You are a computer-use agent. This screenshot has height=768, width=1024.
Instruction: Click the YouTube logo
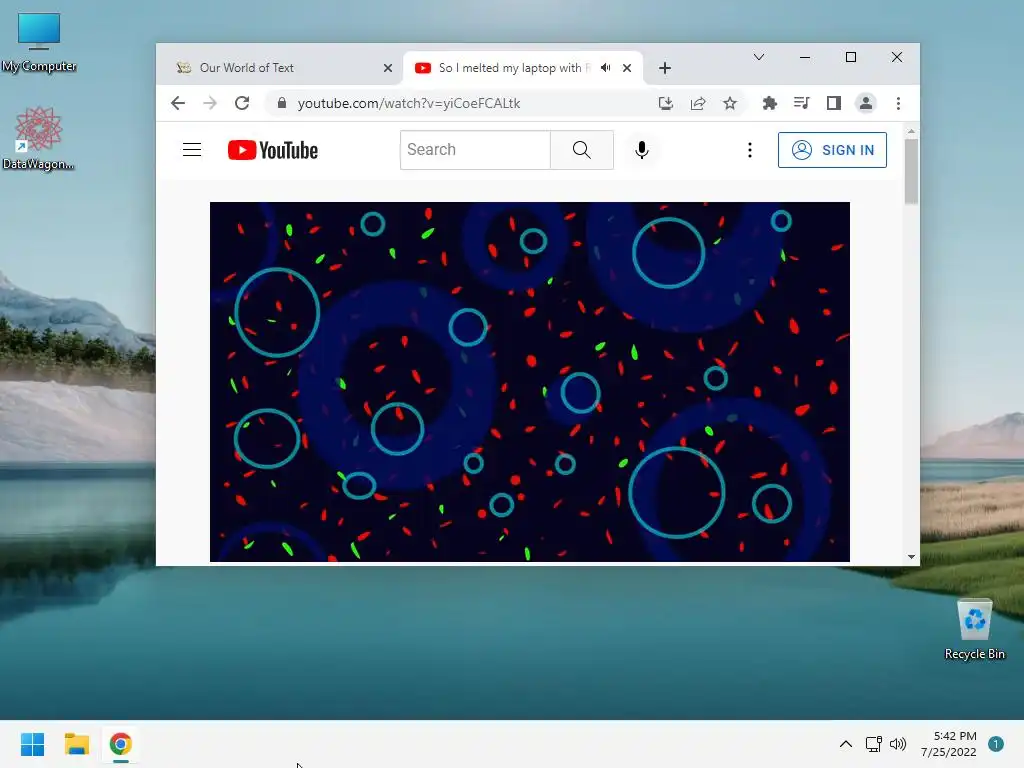[x=273, y=150]
